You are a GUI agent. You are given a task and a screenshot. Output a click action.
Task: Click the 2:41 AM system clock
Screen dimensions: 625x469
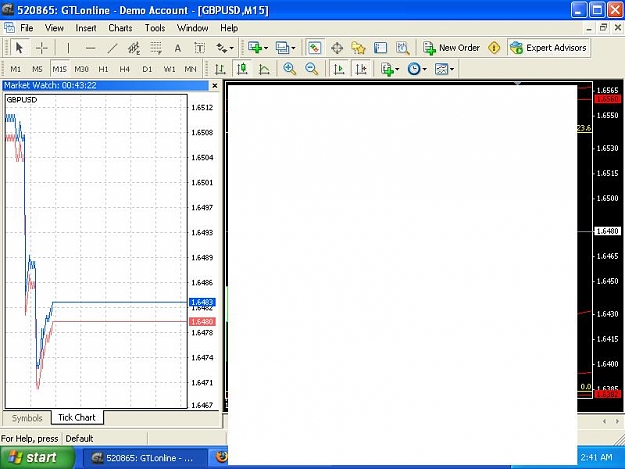(596, 457)
